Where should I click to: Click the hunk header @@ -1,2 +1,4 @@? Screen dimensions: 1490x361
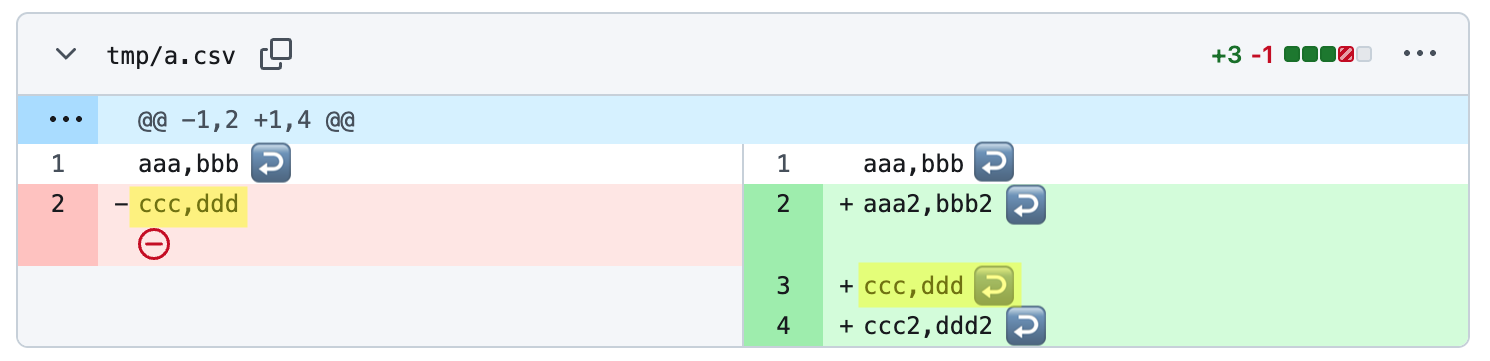pos(248,122)
